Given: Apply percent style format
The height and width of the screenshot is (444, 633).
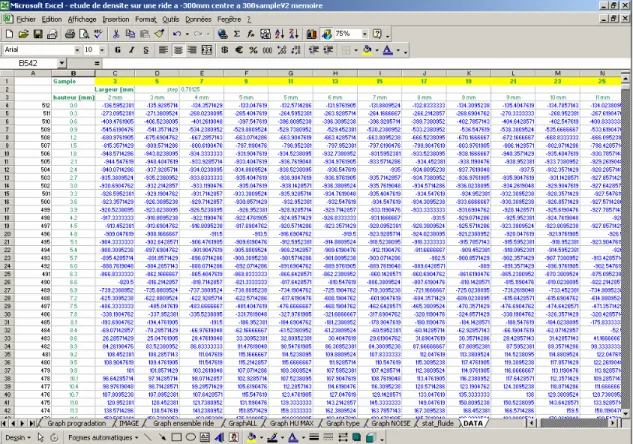Looking at the screenshot, I should point(253,50).
